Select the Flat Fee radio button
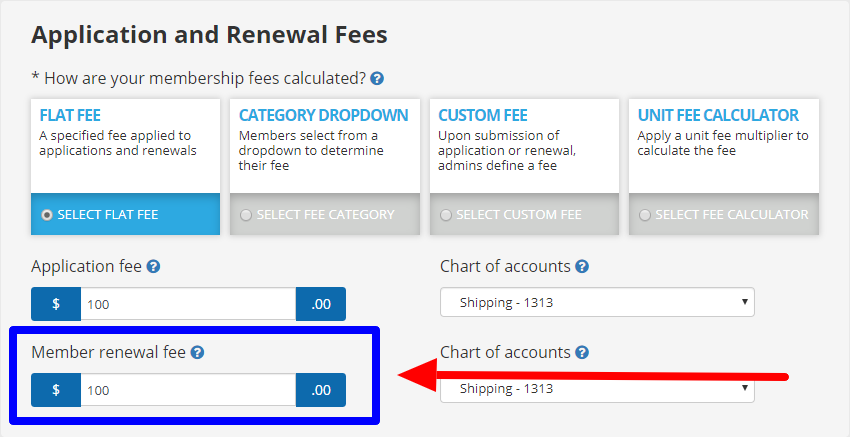 [47, 215]
